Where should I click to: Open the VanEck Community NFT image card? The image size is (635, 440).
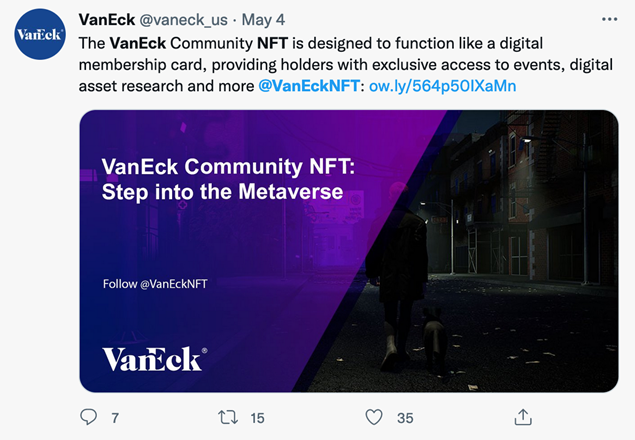coord(349,251)
